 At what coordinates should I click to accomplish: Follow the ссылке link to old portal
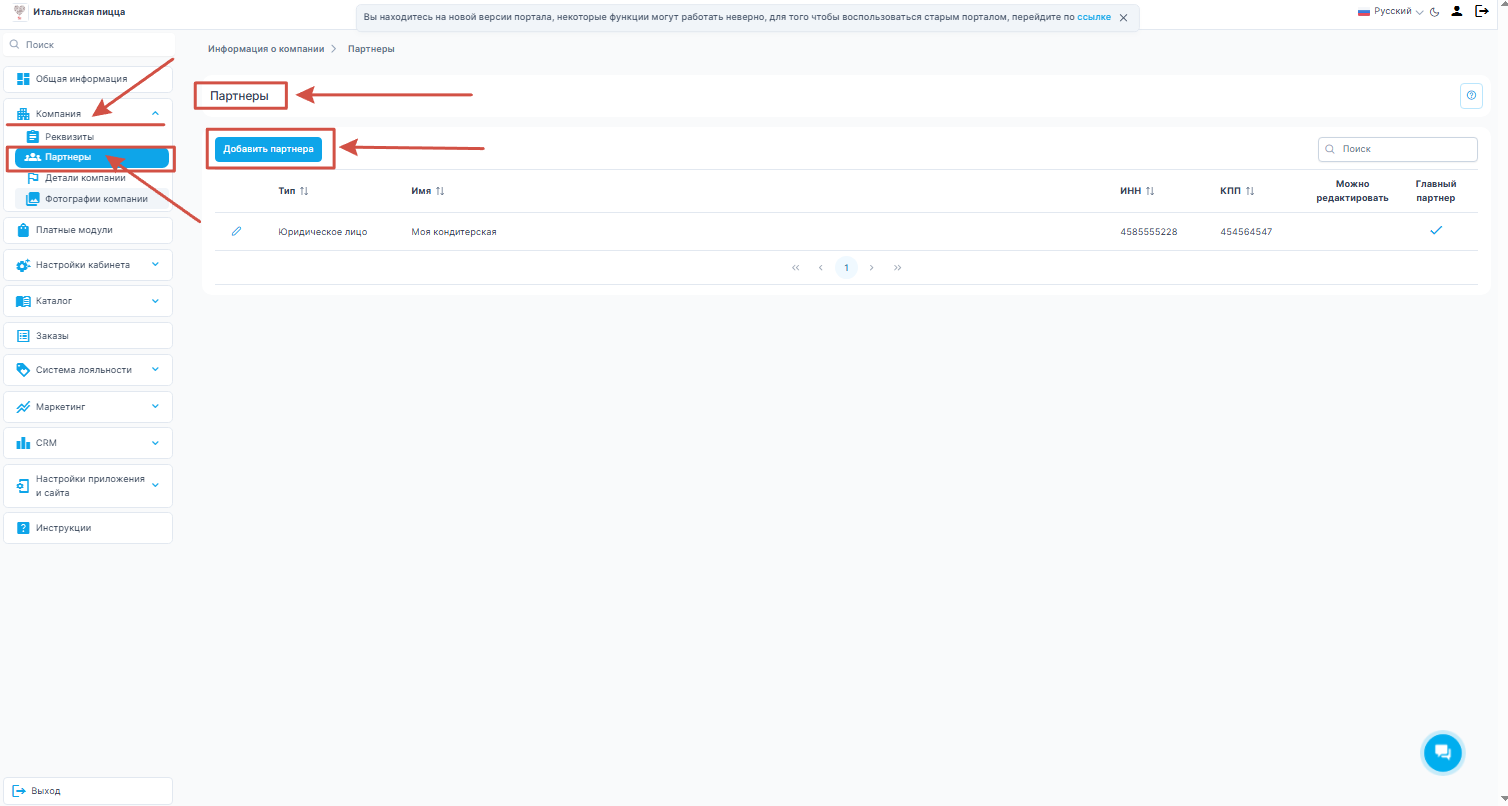point(1093,18)
